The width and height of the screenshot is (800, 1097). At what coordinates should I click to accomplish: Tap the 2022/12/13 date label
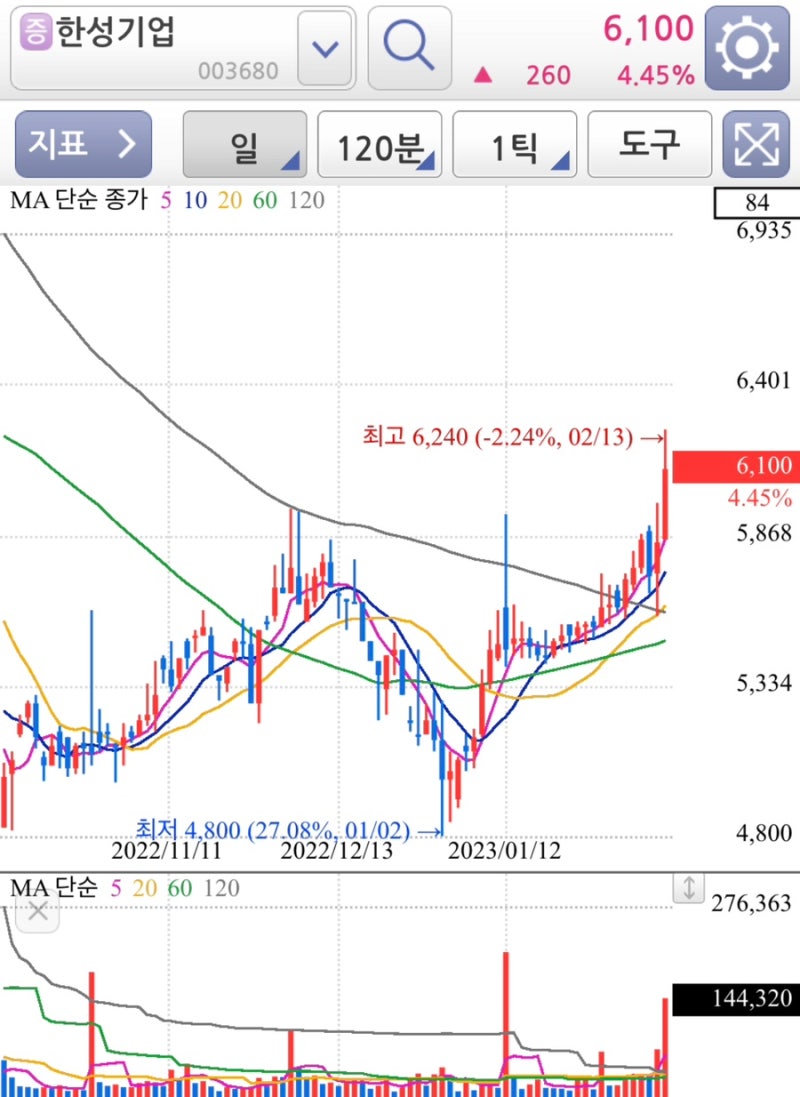(337, 851)
